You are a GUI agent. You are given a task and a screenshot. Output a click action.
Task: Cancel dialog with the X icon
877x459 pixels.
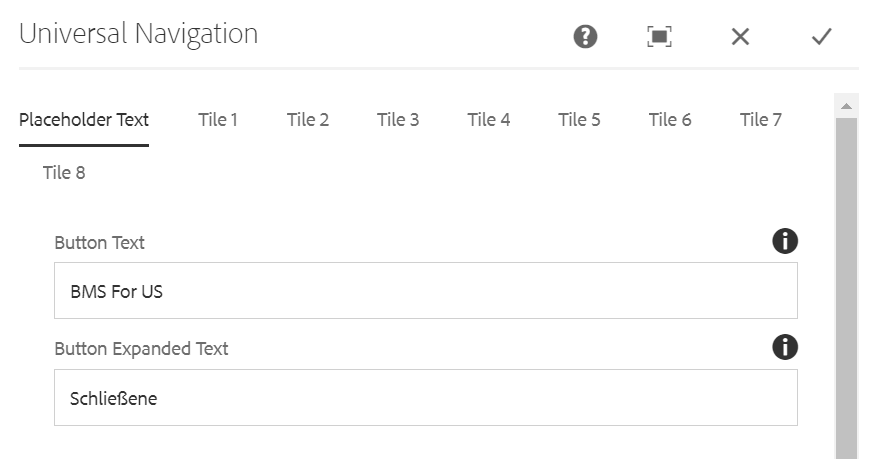[740, 37]
